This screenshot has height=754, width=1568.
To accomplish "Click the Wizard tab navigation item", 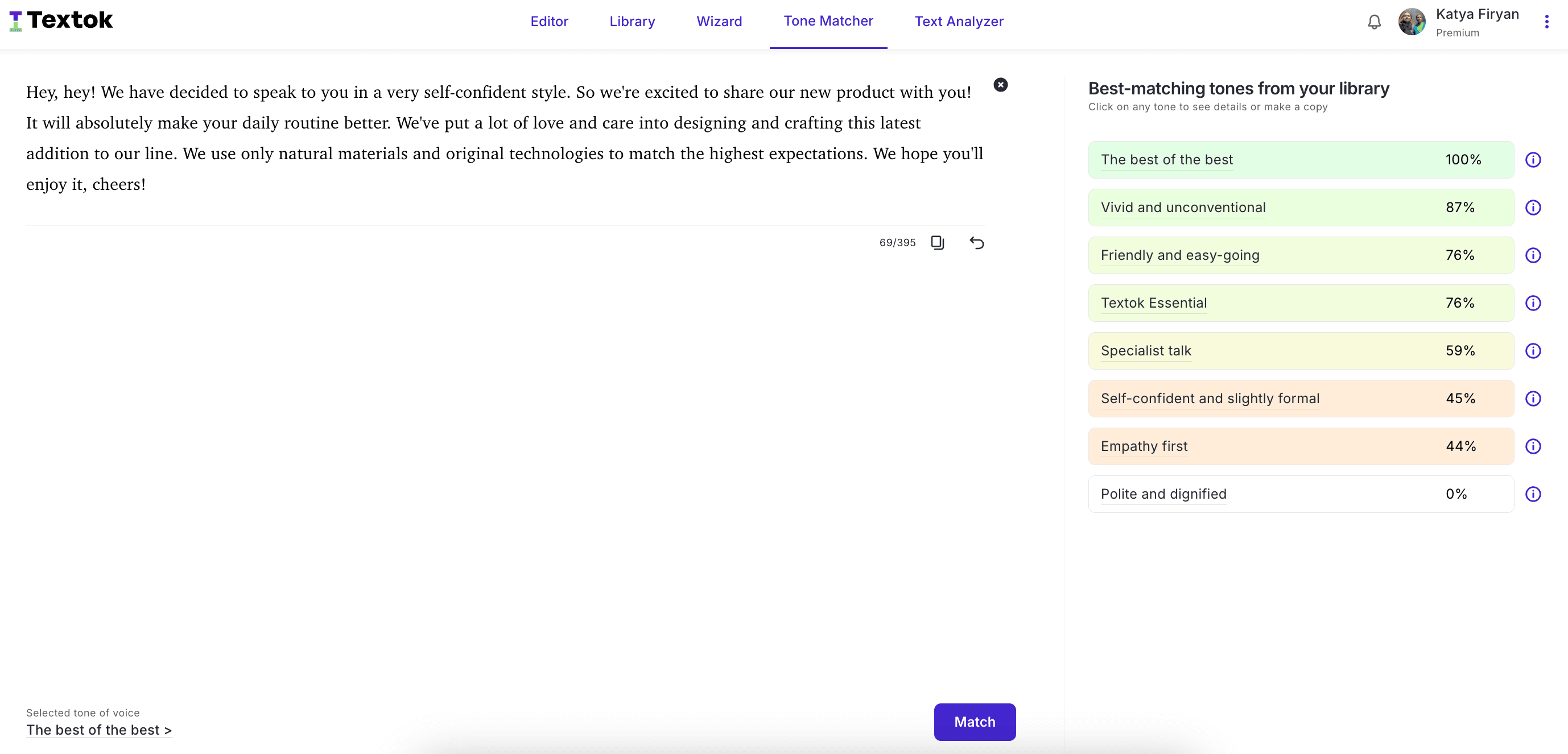I will pos(719,21).
